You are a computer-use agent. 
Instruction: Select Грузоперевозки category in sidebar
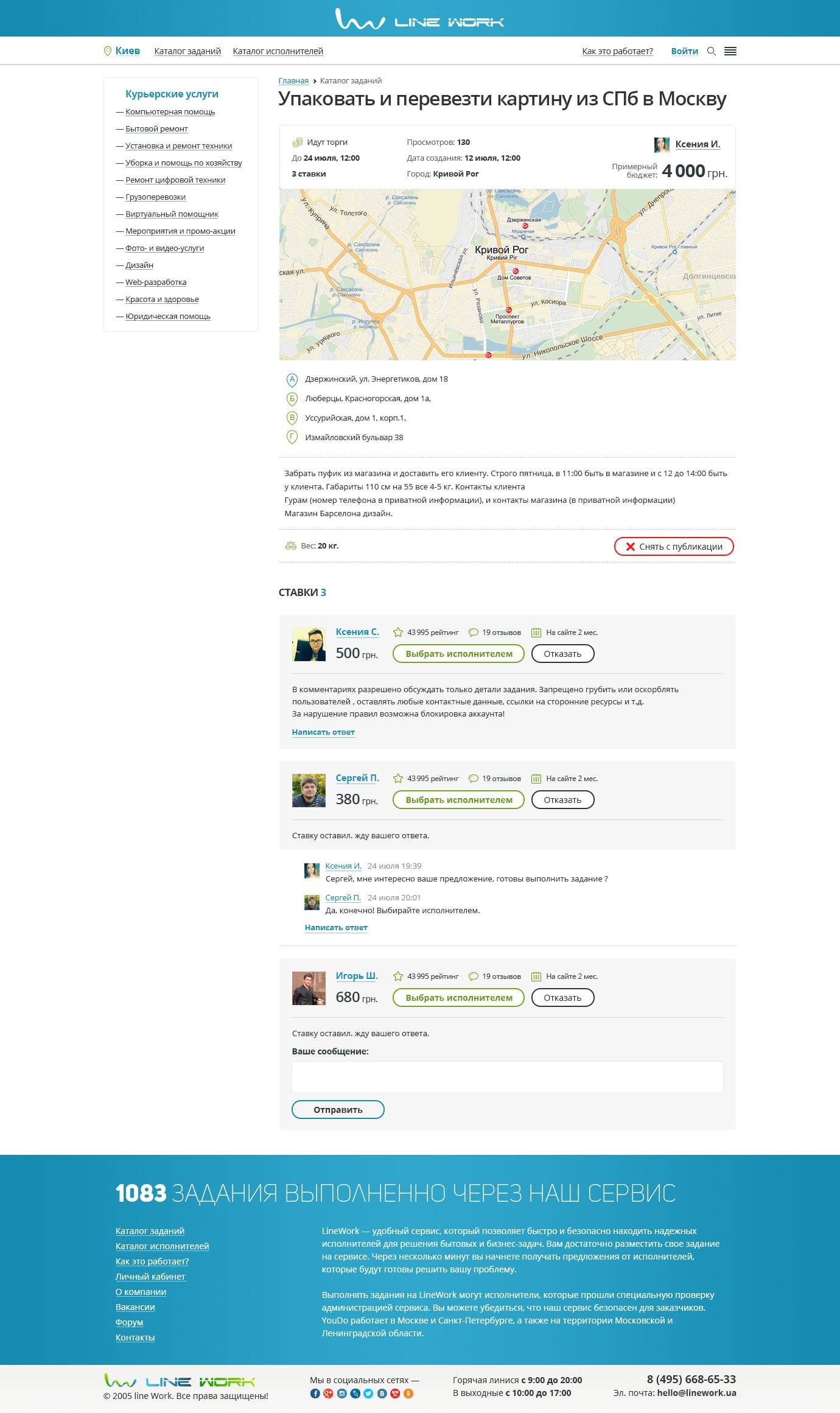click(x=155, y=197)
